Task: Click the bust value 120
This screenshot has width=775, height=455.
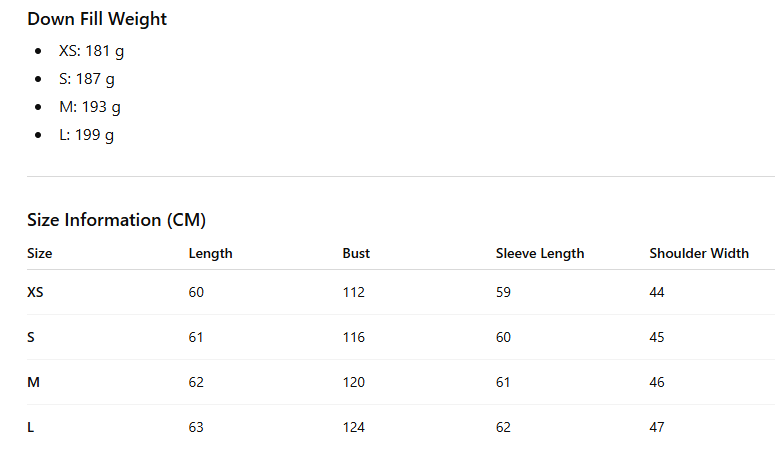Action: (354, 382)
